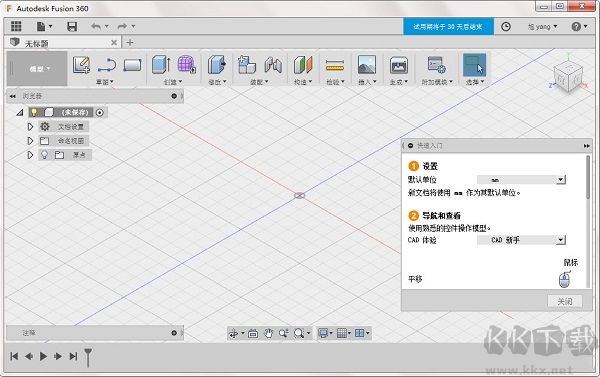Add a new document tab with plus
600x377 pixels.
[x=130, y=42]
